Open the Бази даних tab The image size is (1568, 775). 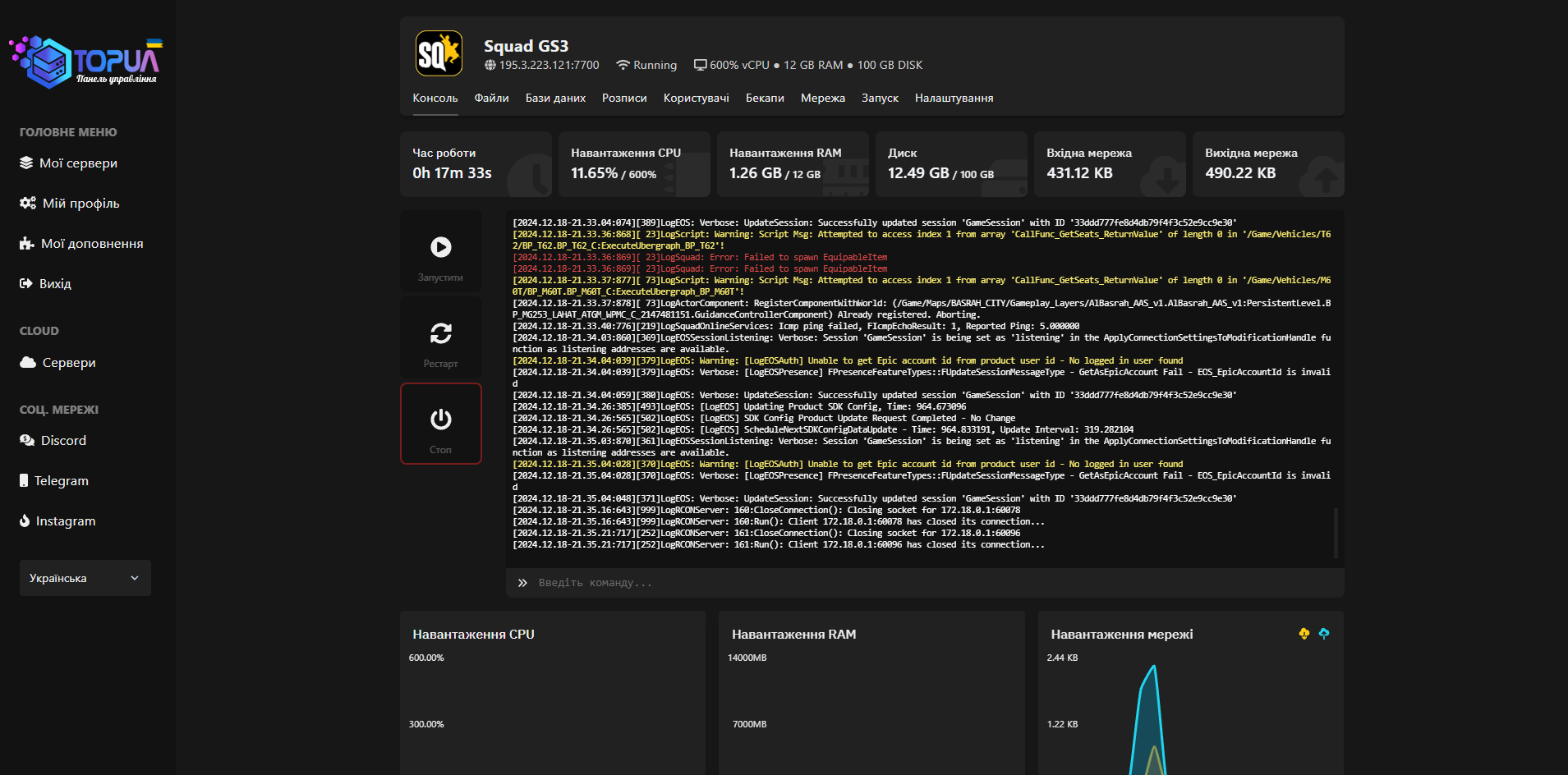click(x=555, y=99)
